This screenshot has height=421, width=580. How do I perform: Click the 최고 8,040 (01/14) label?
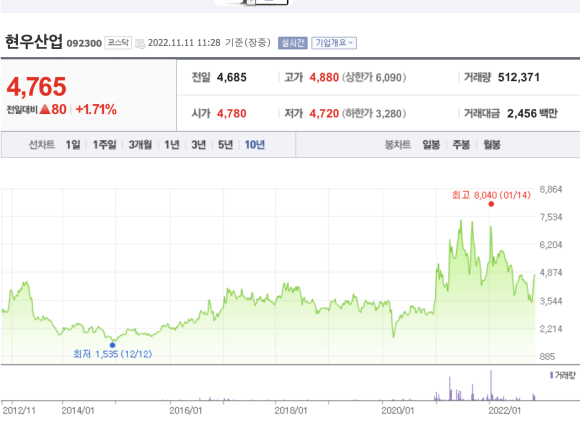click(x=491, y=195)
